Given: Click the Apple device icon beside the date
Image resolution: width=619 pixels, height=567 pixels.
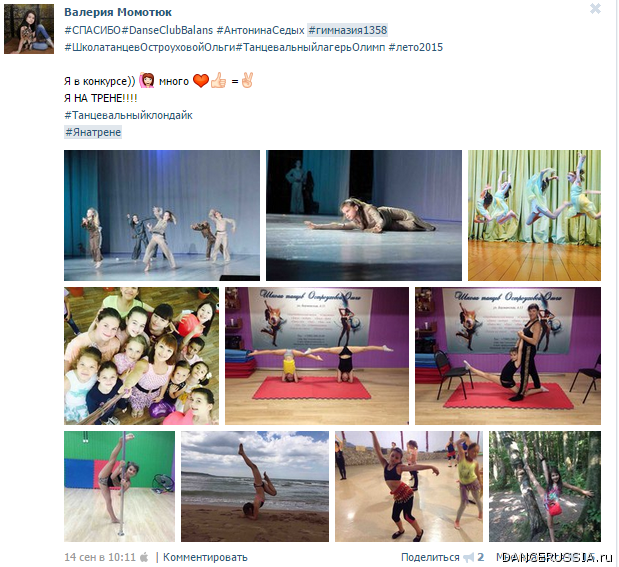Looking at the screenshot, I should pyautogui.click(x=144, y=557).
